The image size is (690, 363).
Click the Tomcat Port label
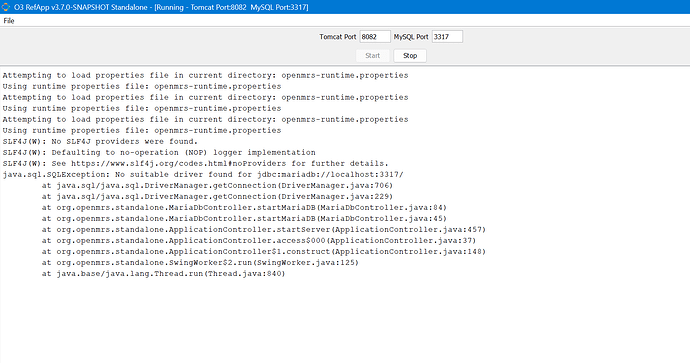pyautogui.click(x=338, y=37)
